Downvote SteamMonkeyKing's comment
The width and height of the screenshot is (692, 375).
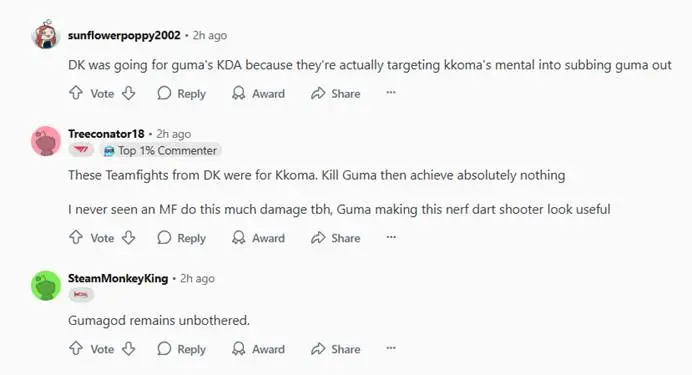128,349
